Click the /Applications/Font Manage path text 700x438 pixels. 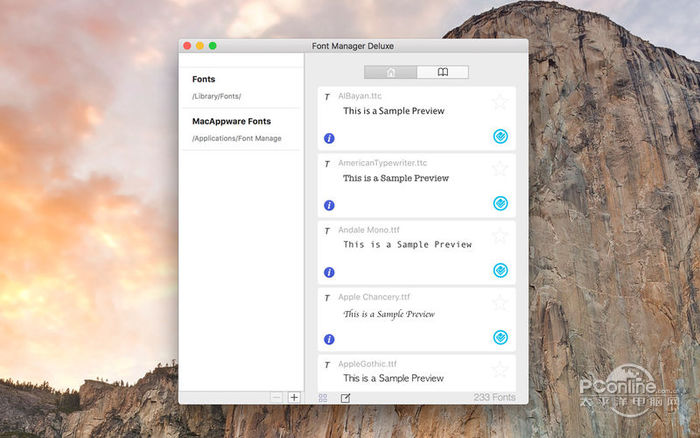coord(237,138)
